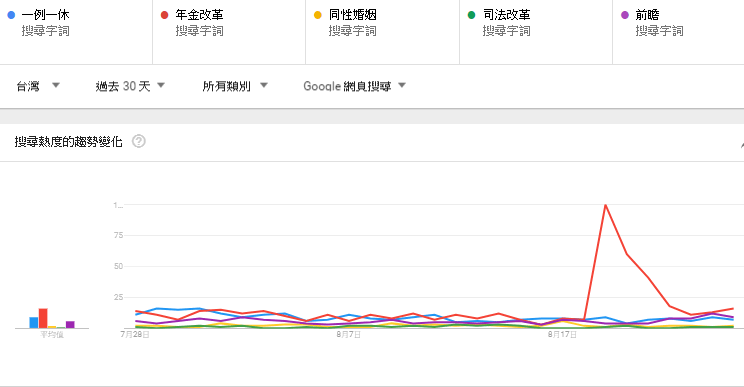This screenshot has height=387, width=744.
Task: Click the red average bar
Action: point(43,318)
